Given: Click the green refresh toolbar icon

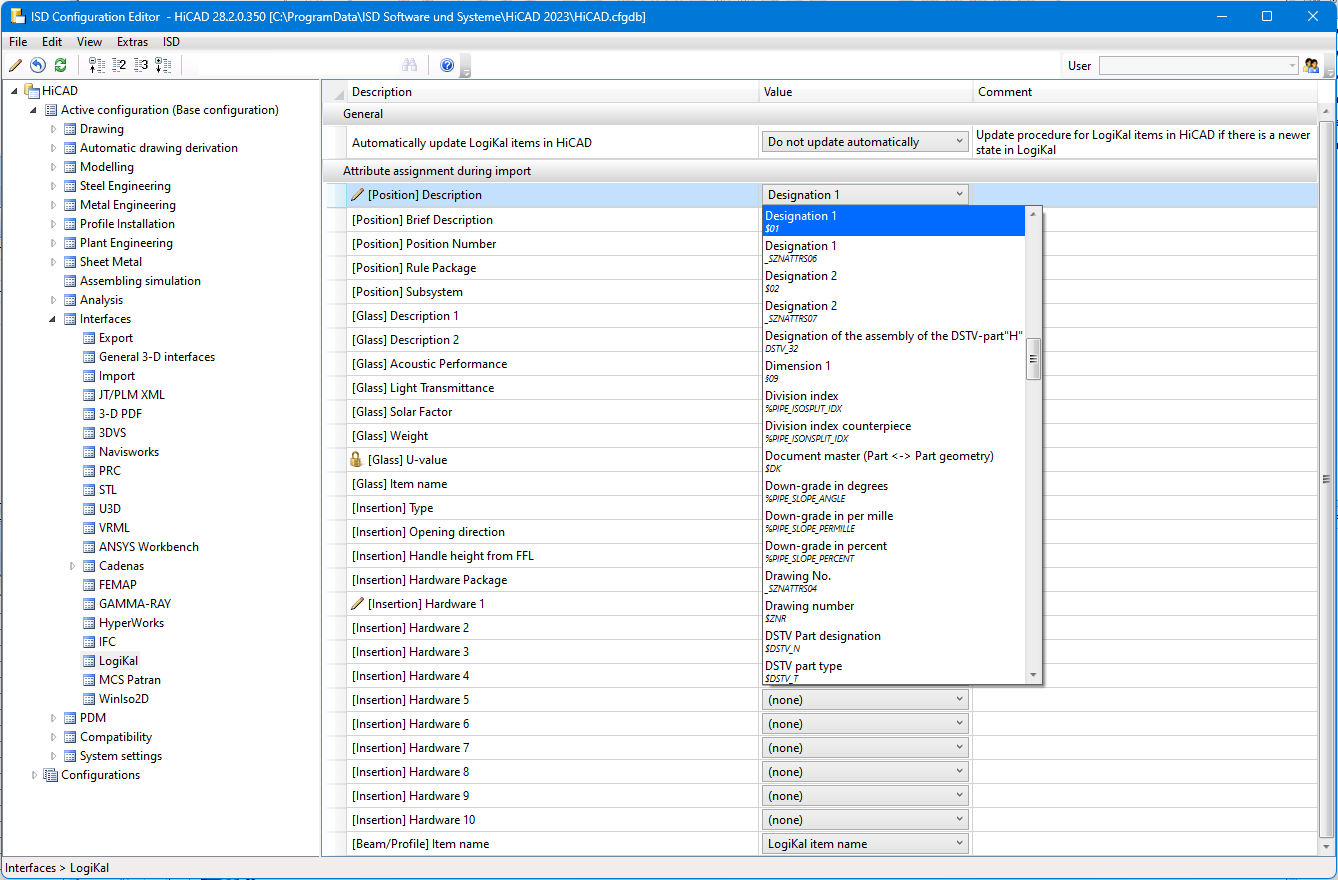Looking at the screenshot, I should (x=60, y=65).
